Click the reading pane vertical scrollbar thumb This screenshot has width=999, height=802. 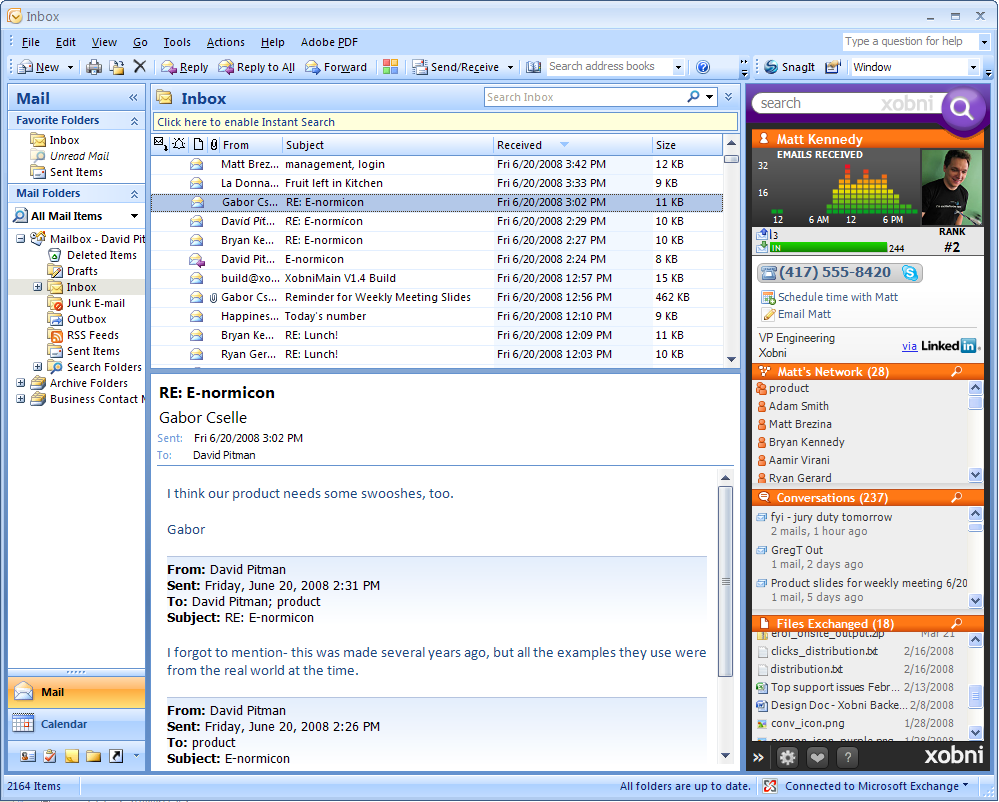click(x=725, y=582)
